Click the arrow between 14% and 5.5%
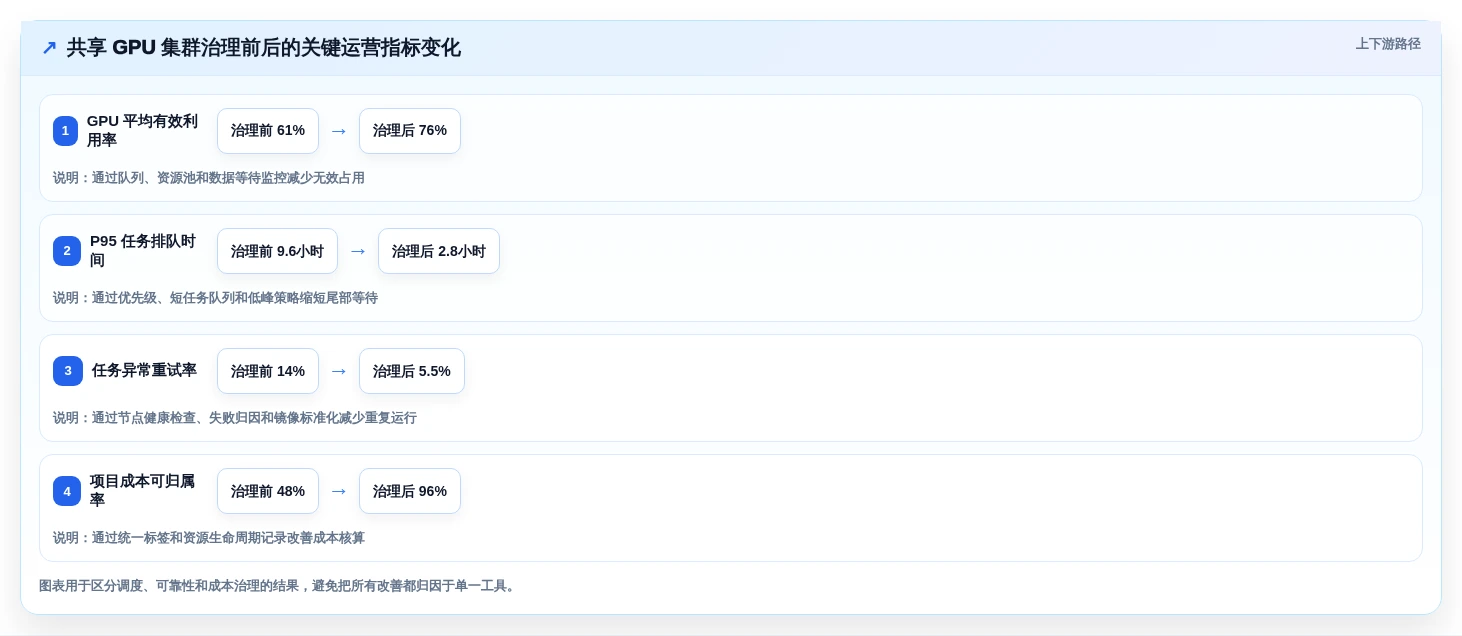Screen dimensions: 1462x636 point(339,371)
